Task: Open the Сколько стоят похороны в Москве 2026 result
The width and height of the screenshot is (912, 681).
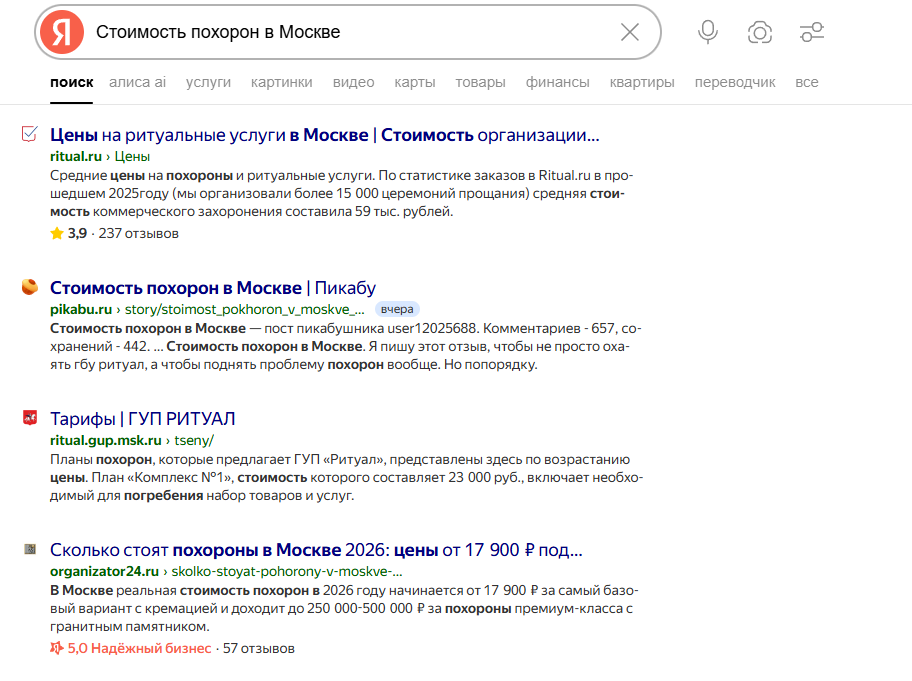Action: (316, 550)
